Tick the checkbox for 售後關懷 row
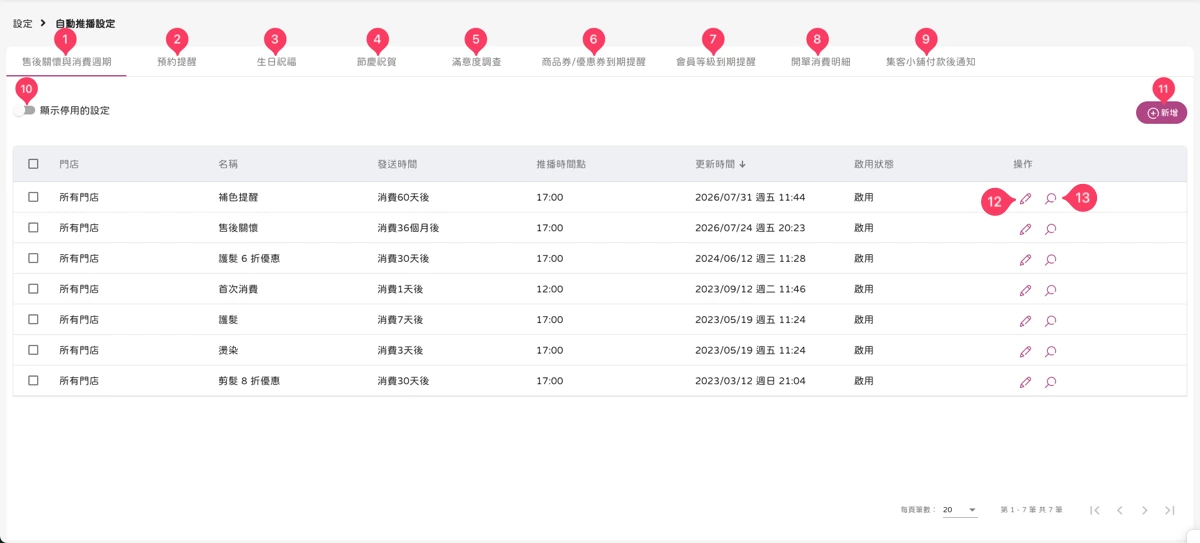The height and width of the screenshot is (543, 1200). pyautogui.click(x=33, y=228)
